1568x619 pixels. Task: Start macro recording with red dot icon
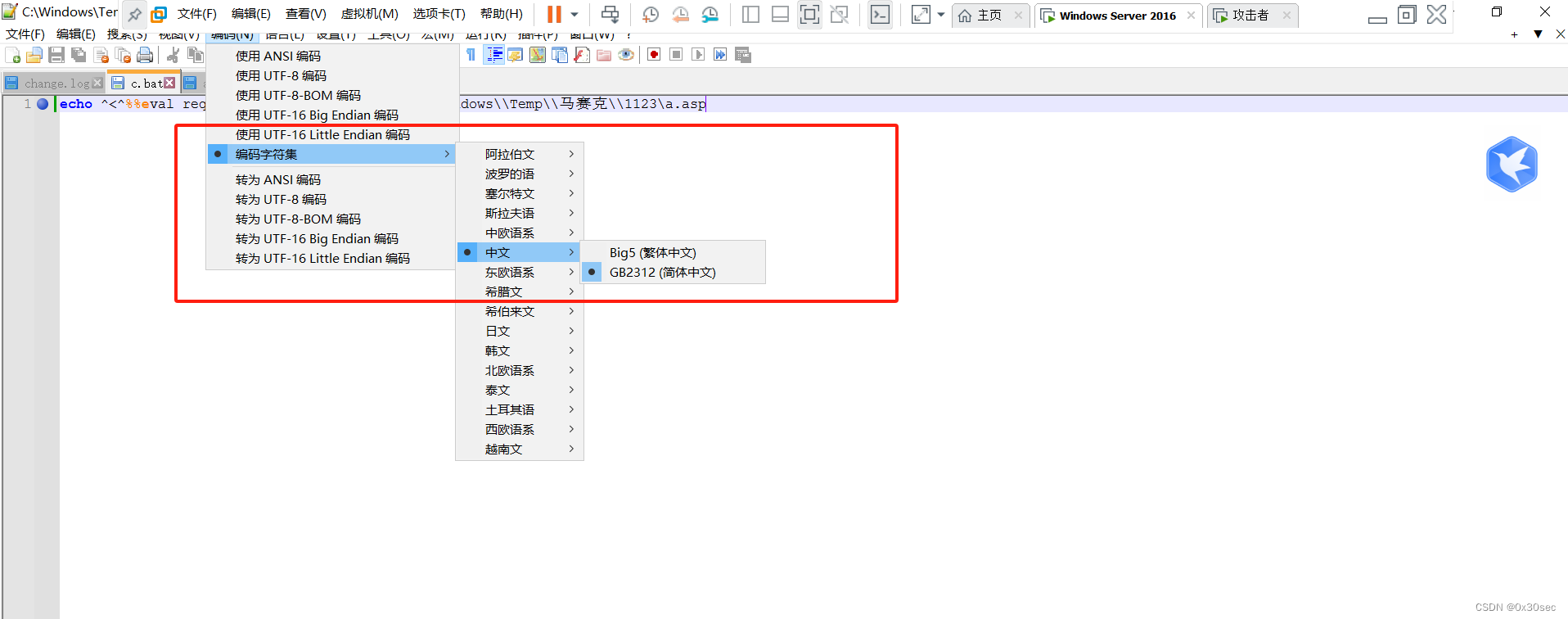click(x=654, y=55)
